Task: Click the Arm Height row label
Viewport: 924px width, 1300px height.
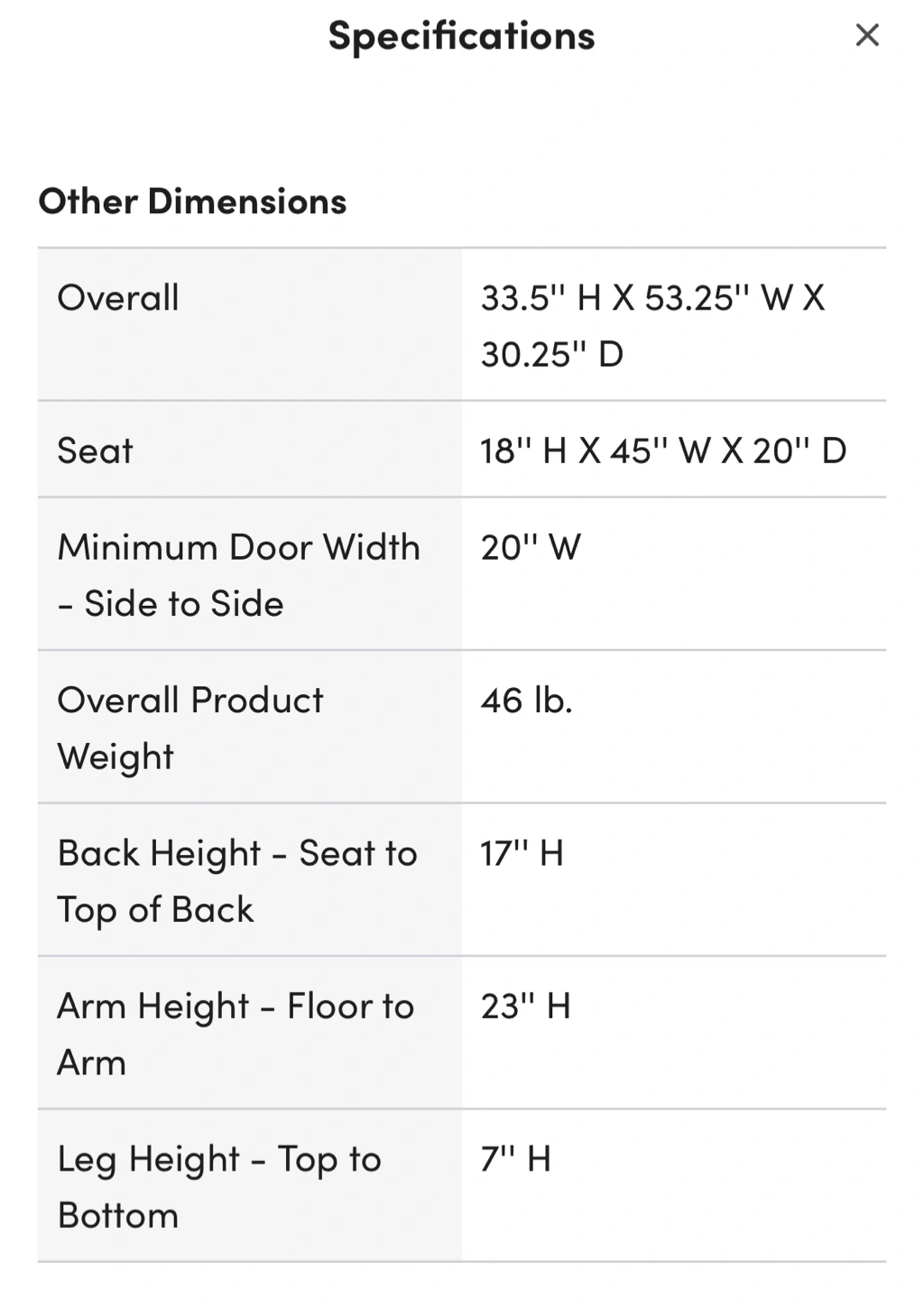Action: pos(236,1034)
